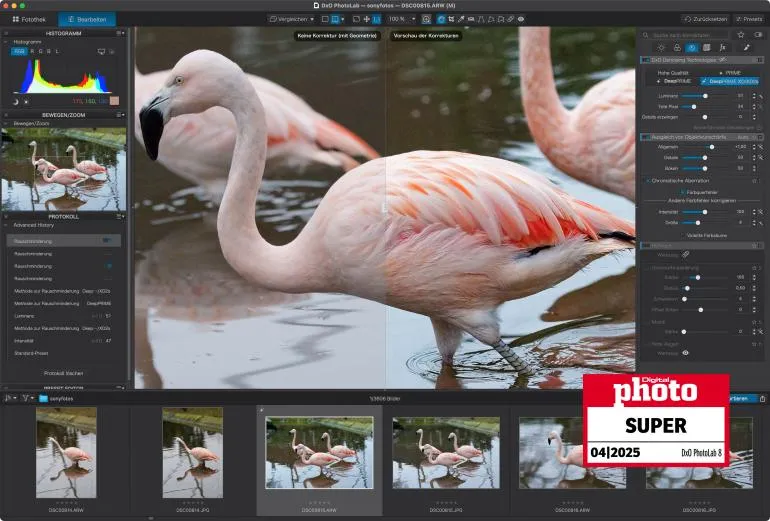
Task: Open the Geometry corrections tab icon
Action: pos(707,48)
